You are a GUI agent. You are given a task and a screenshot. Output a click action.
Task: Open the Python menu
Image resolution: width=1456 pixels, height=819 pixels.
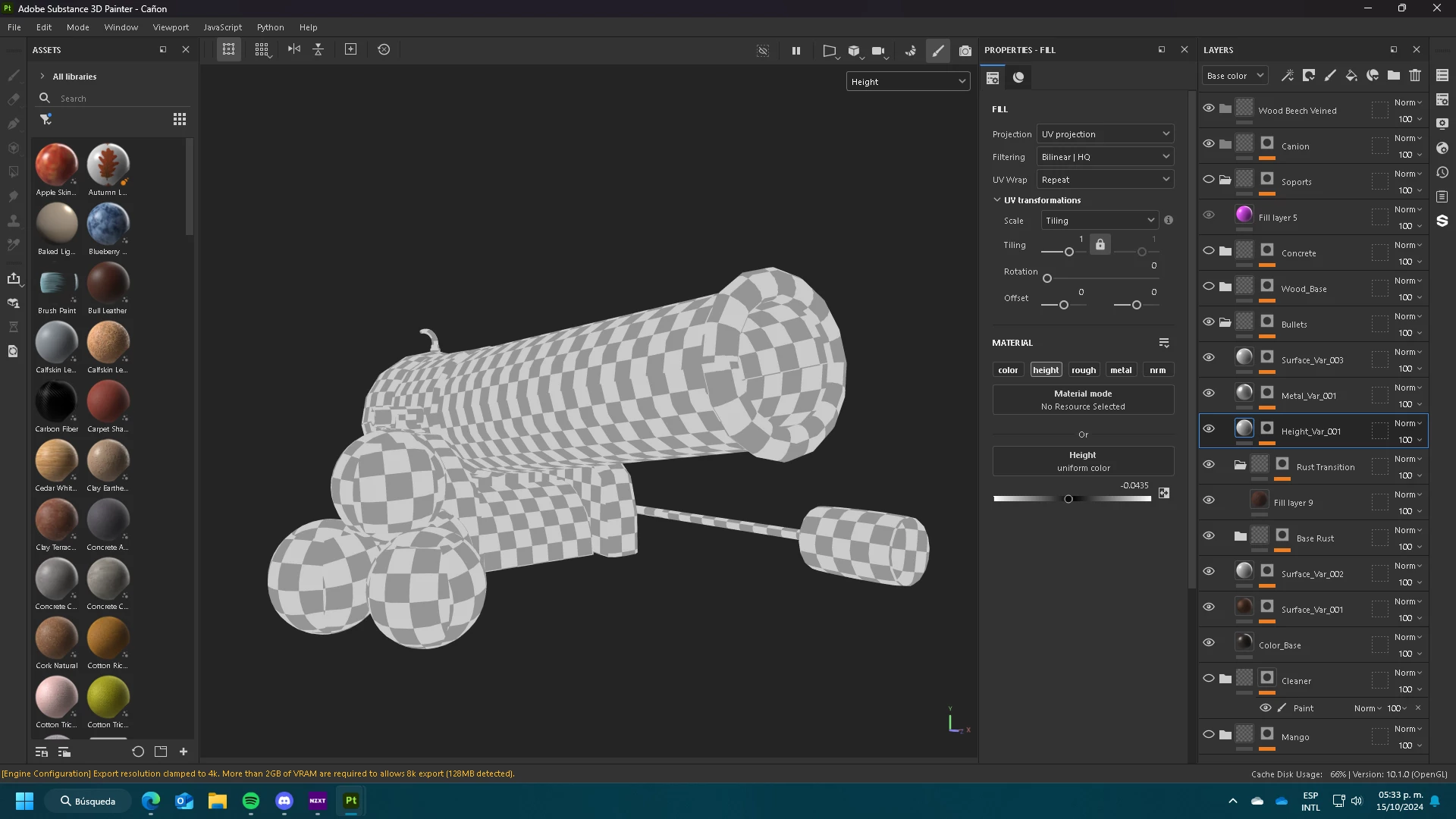pyautogui.click(x=270, y=27)
